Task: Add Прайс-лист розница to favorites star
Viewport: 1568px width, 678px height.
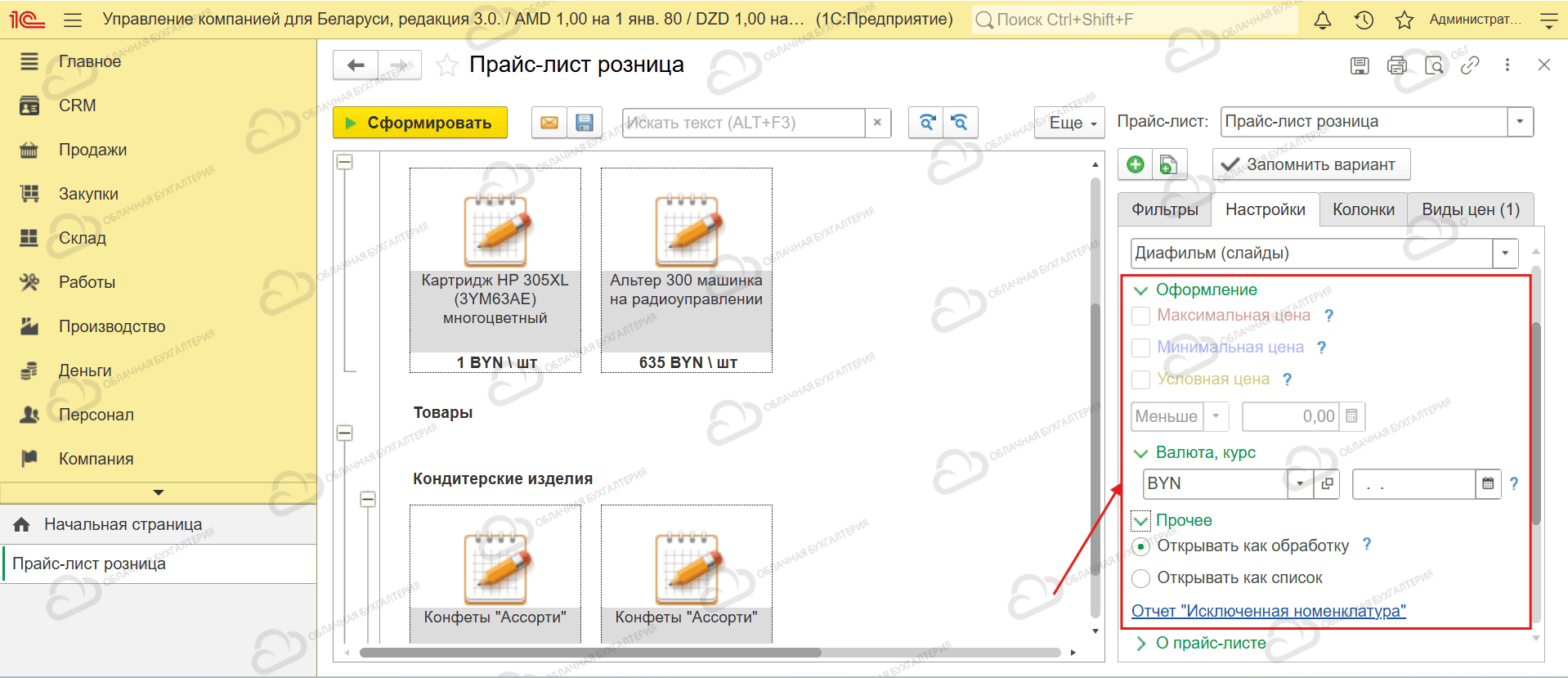Action: (x=446, y=65)
